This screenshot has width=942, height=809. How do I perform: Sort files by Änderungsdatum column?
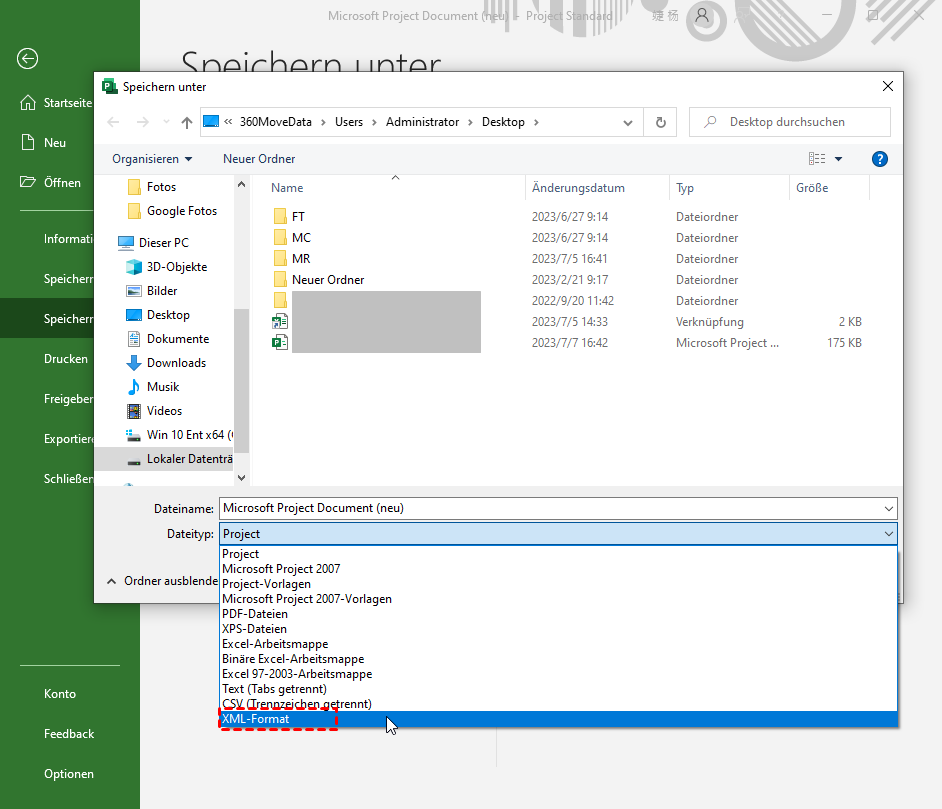[578, 188]
